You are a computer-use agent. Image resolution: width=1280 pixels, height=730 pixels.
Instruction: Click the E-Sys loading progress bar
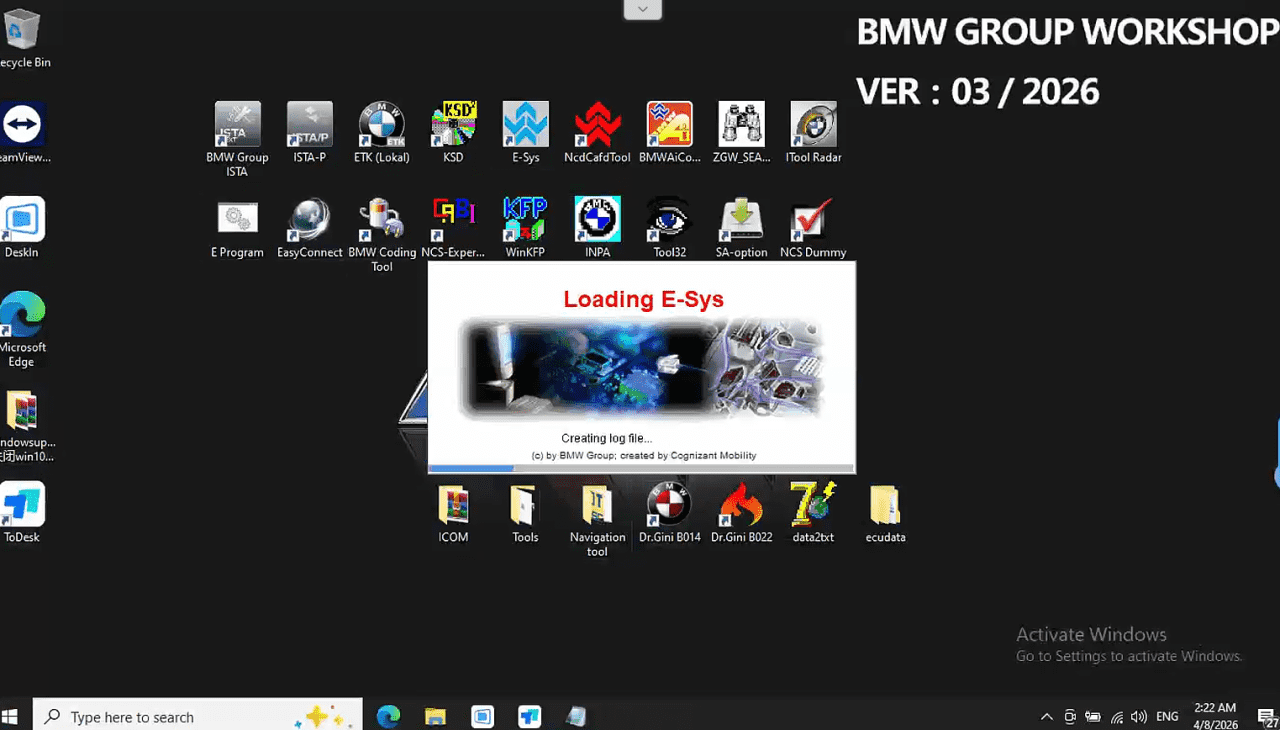click(x=641, y=468)
